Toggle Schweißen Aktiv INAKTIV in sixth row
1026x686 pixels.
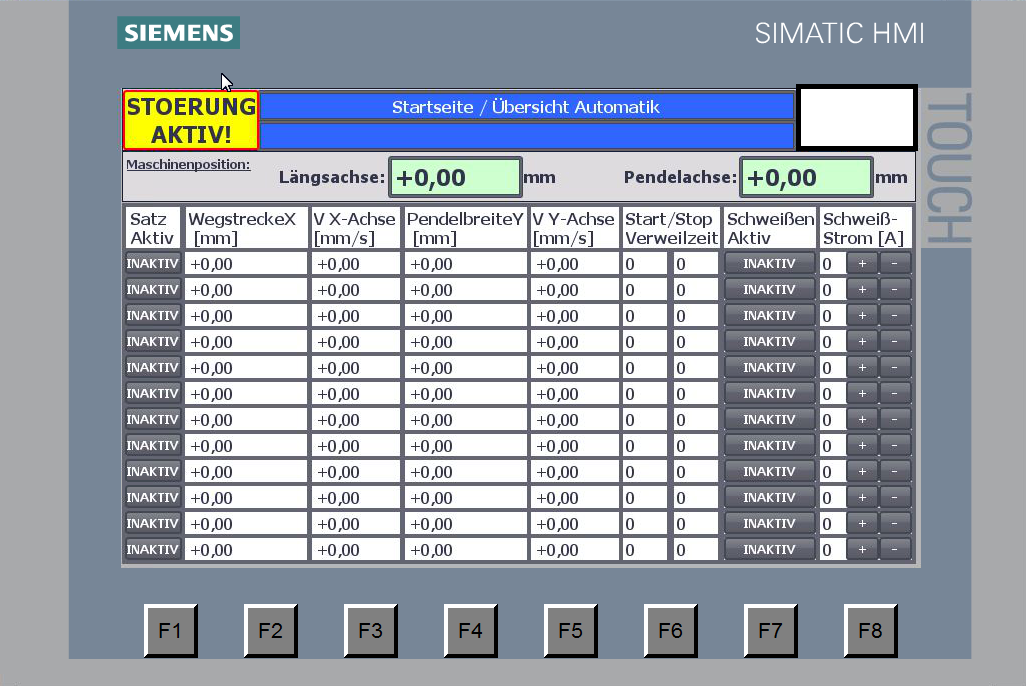point(770,393)
